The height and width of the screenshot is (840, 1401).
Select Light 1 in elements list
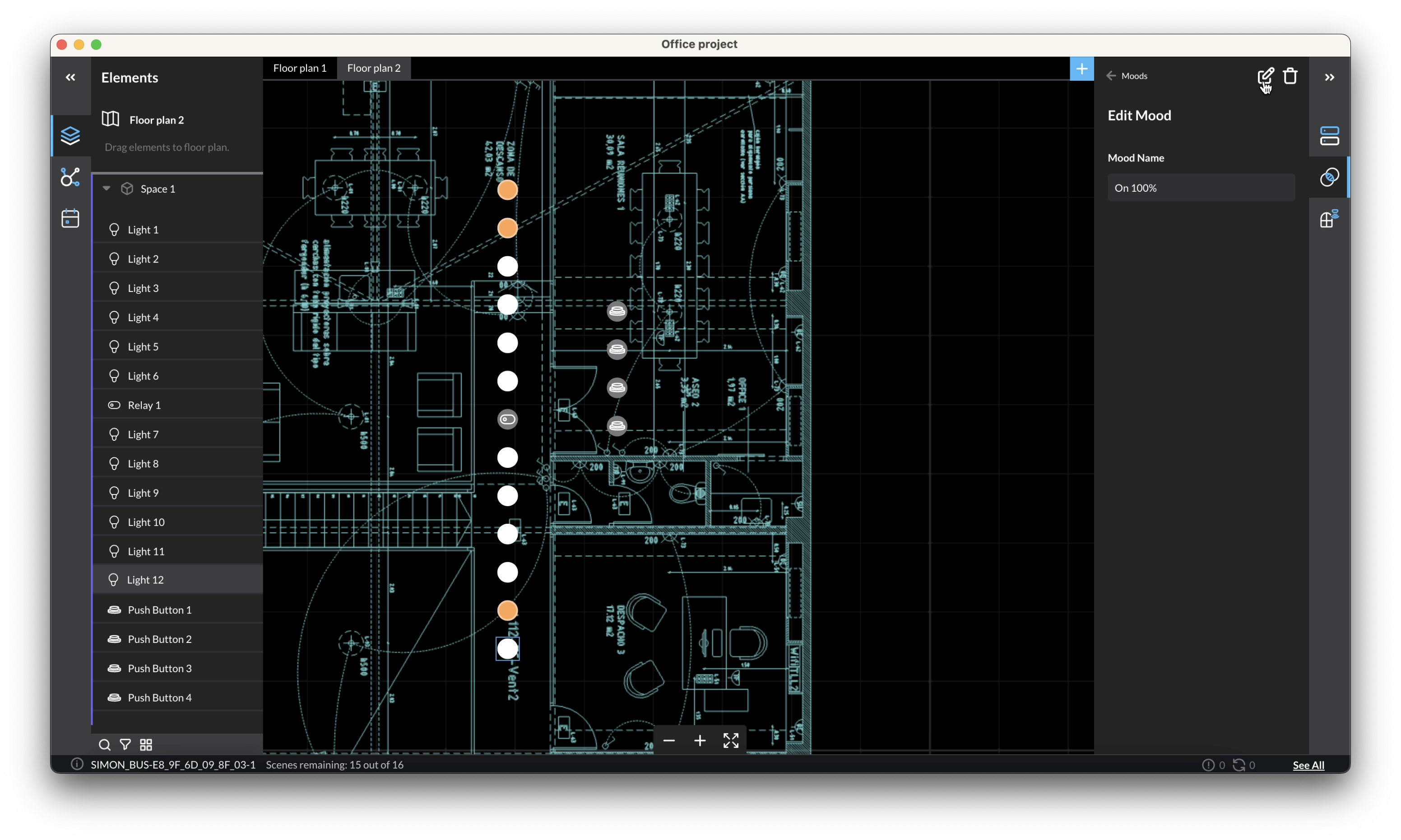point(178,229)
